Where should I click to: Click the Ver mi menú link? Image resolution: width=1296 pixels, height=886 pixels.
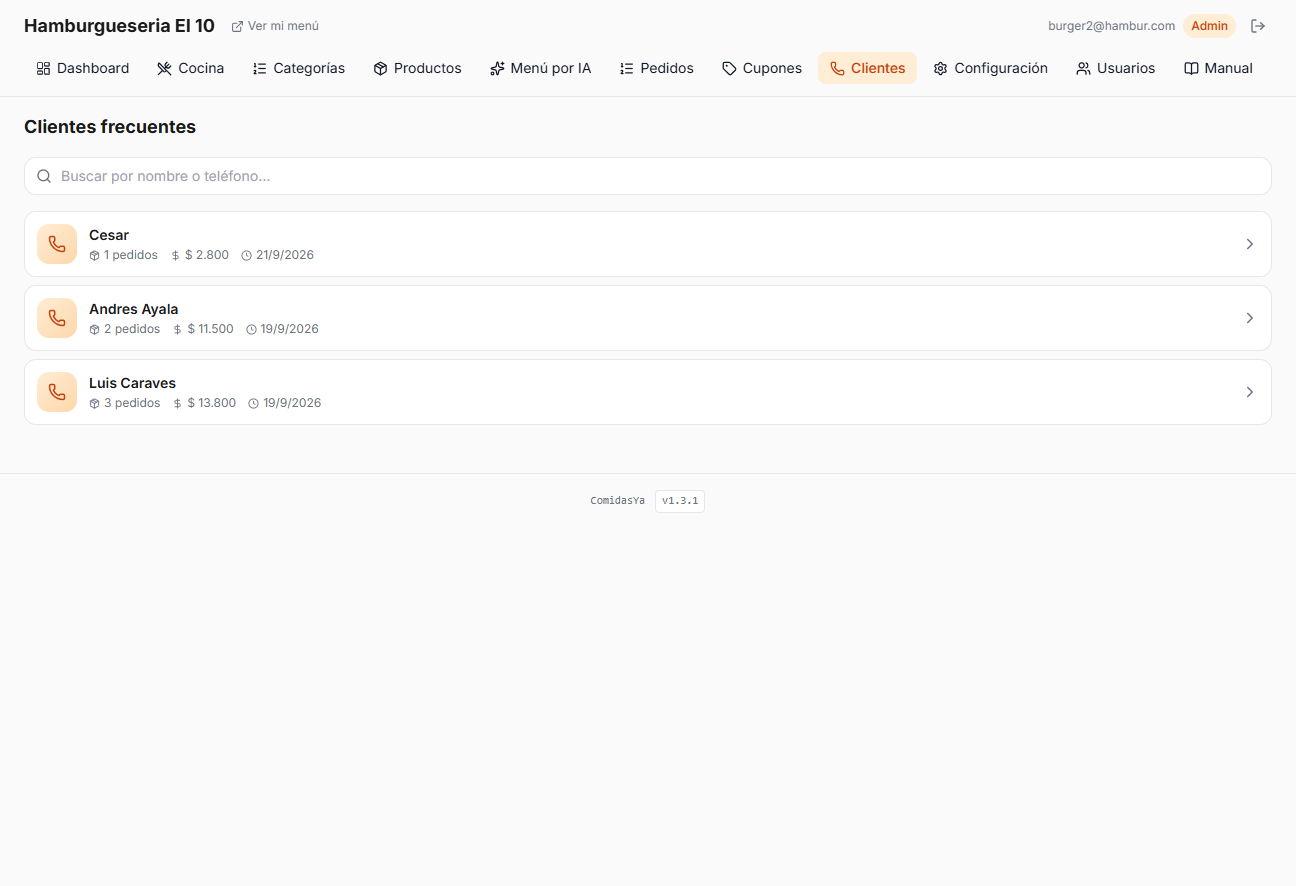pyautogui.click(x=275, y=26)
